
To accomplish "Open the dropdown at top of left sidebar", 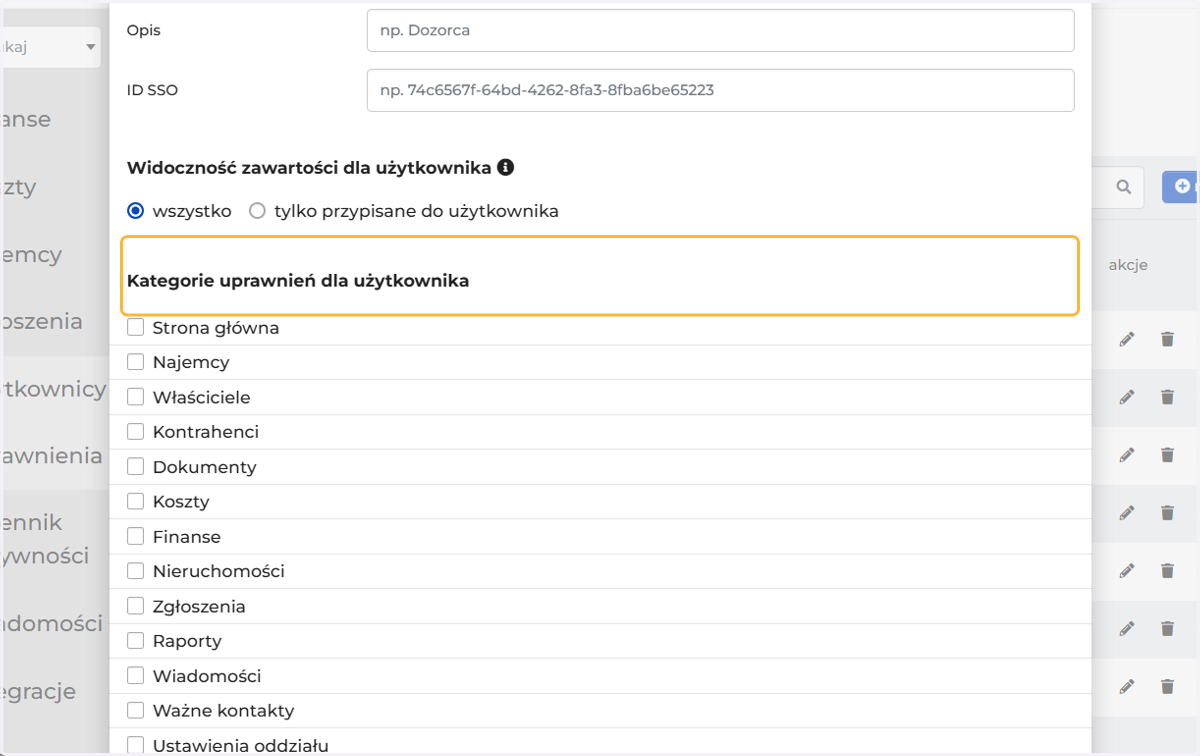I will [x=51, y=47].
